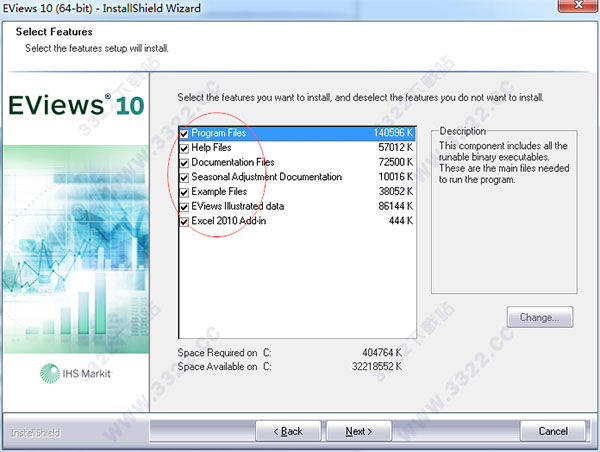Toggle the Help Files checkbox
This screenshot has height=452, width=600.
tap(184, 148)
